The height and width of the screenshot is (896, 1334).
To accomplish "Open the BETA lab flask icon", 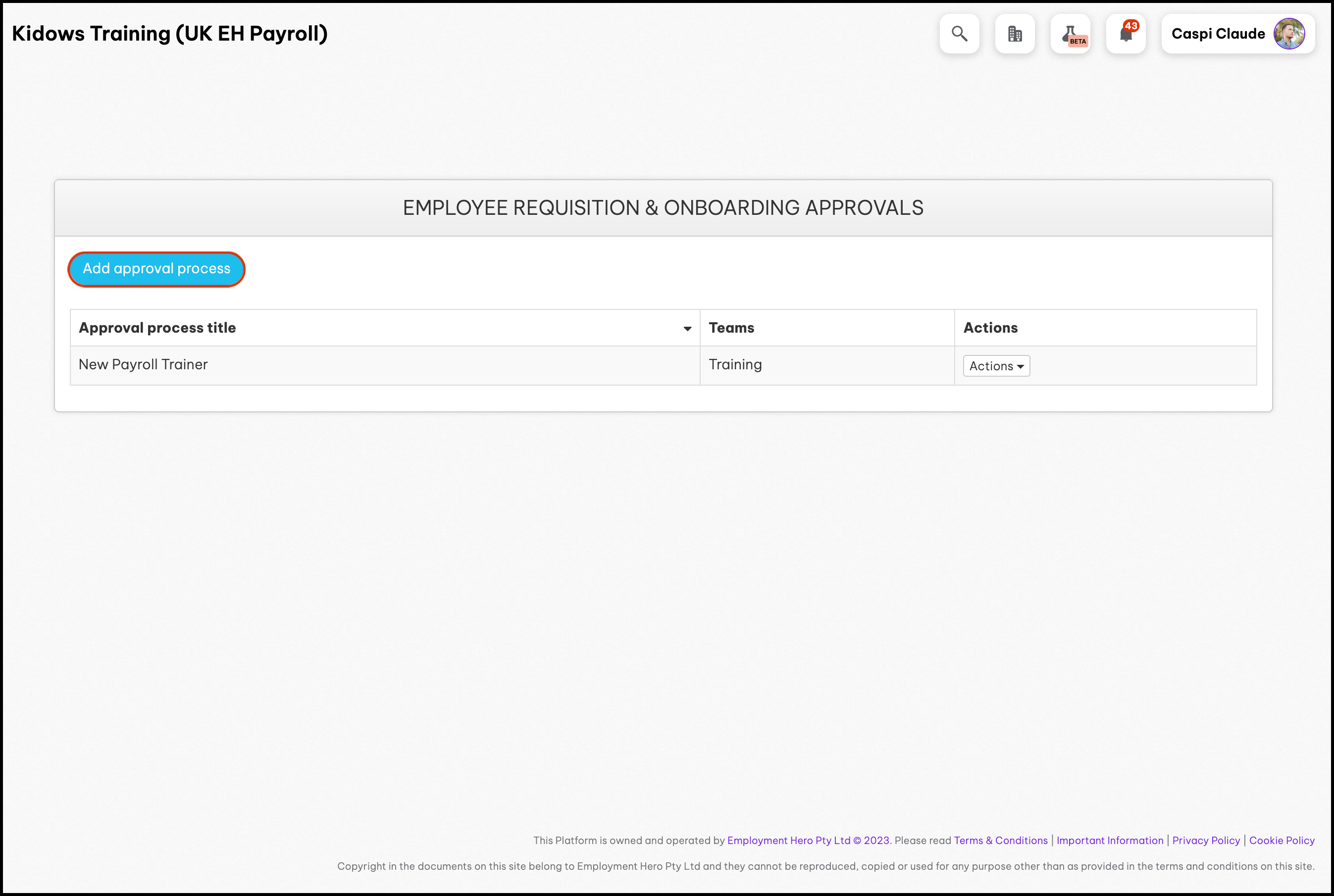I will pyautogui.click(x=1070, y=34).
